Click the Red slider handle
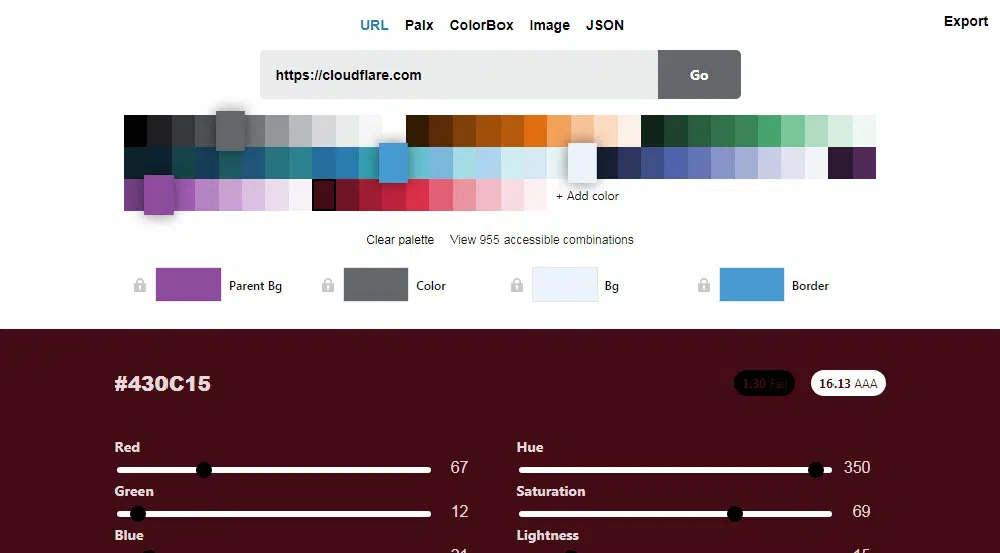This screenshot has height=553, width=1000. pos(204,469)
